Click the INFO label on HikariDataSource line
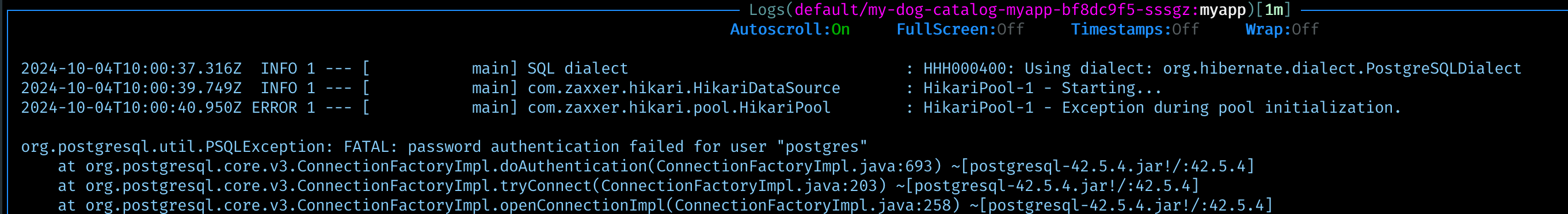This screenshot has width=1568, height=214. 279,87
